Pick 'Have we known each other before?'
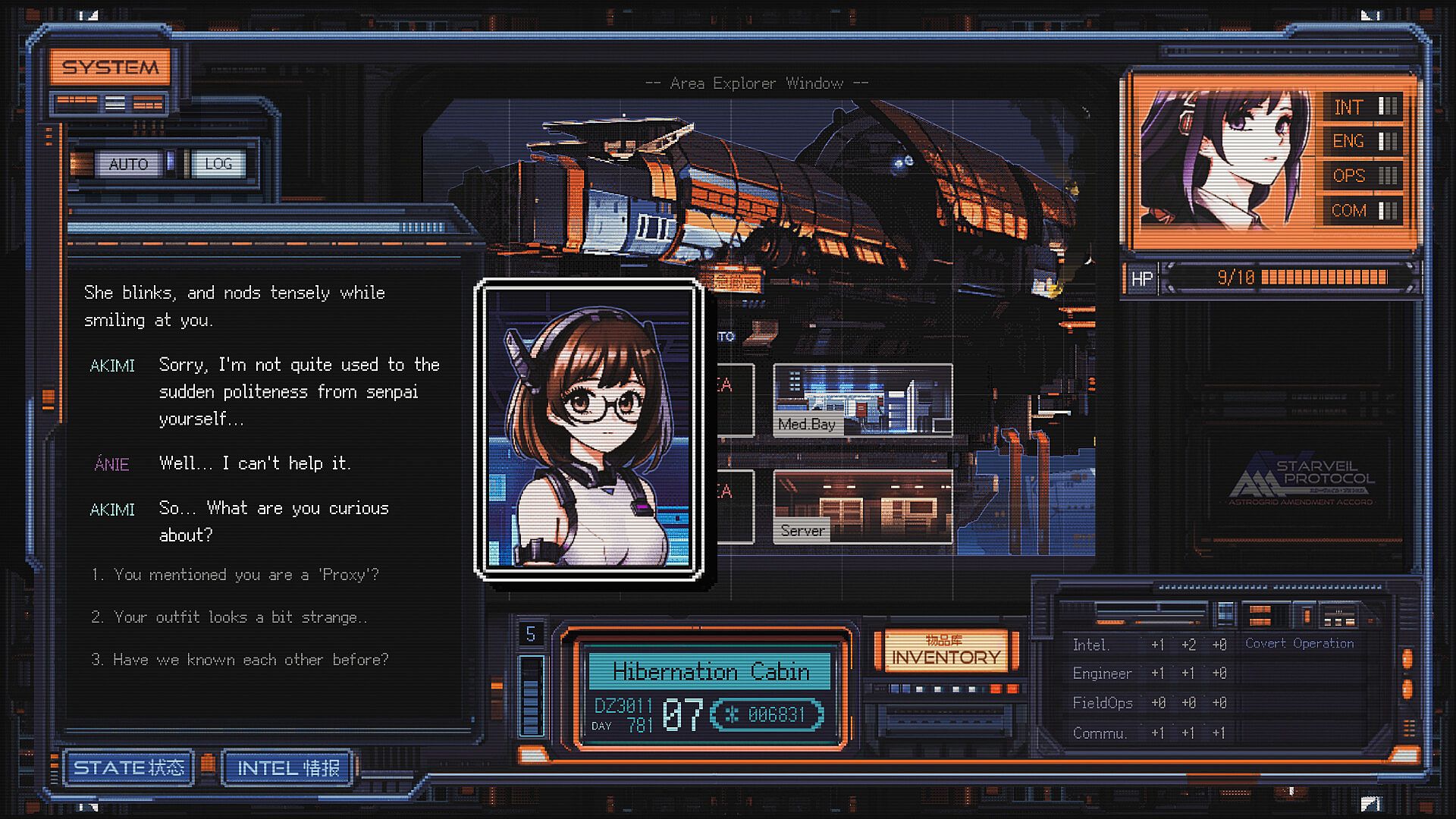Screen dimensions: 1456x819 tap(240, 660)
